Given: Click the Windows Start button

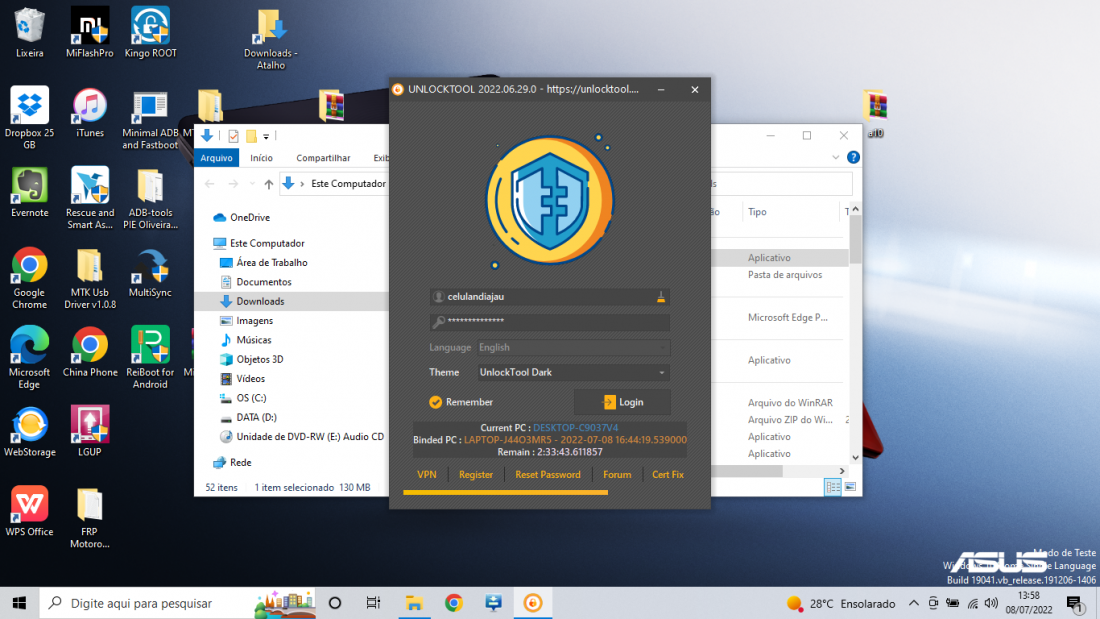Looking at the screenshot, I should (x=20, y=603).
